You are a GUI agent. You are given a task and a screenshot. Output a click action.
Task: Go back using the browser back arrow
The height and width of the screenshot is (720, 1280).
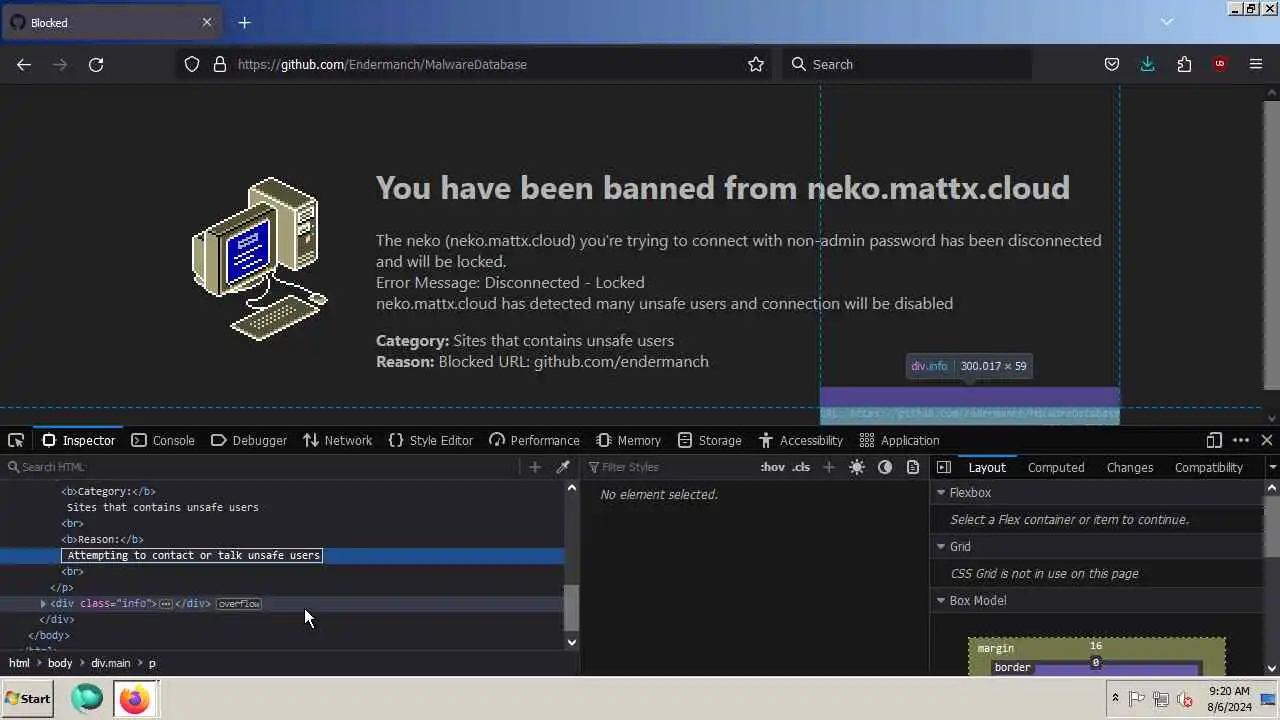24,64
